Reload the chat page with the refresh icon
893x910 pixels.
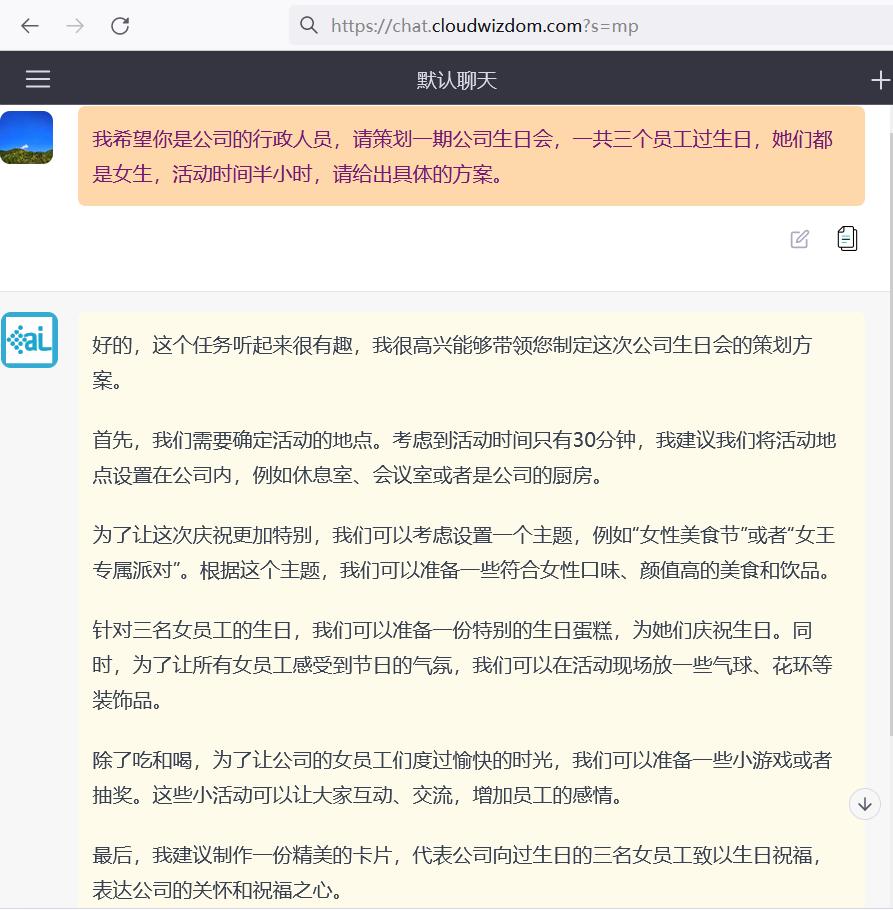pyautogui.click(x=120, y=26)
